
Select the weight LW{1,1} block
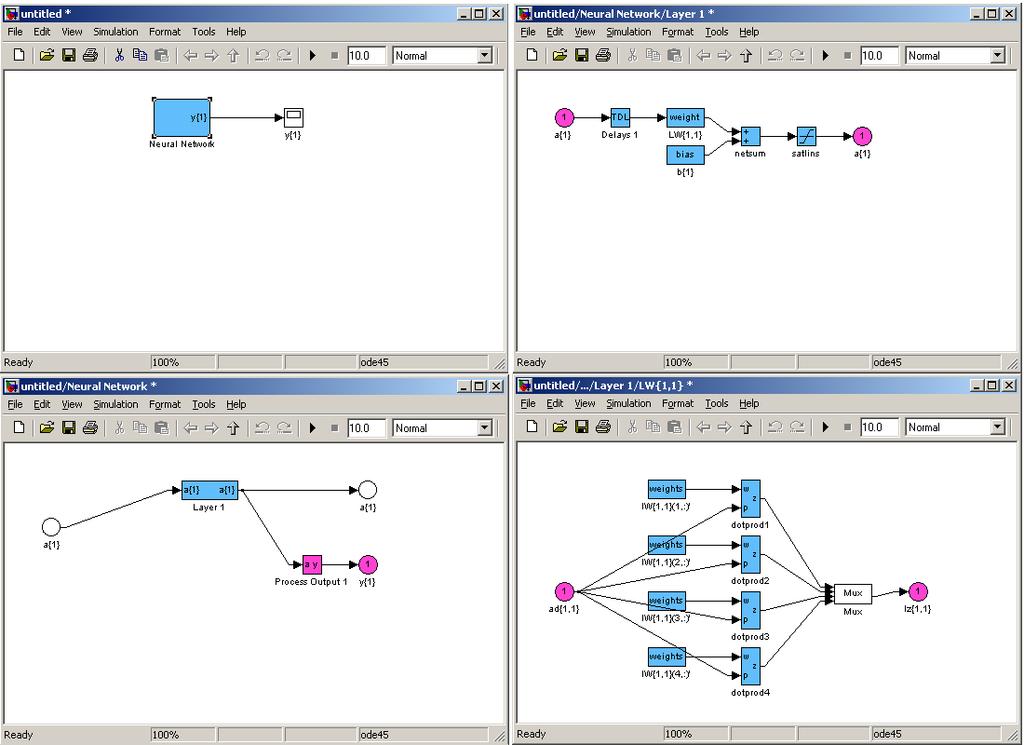685,118
